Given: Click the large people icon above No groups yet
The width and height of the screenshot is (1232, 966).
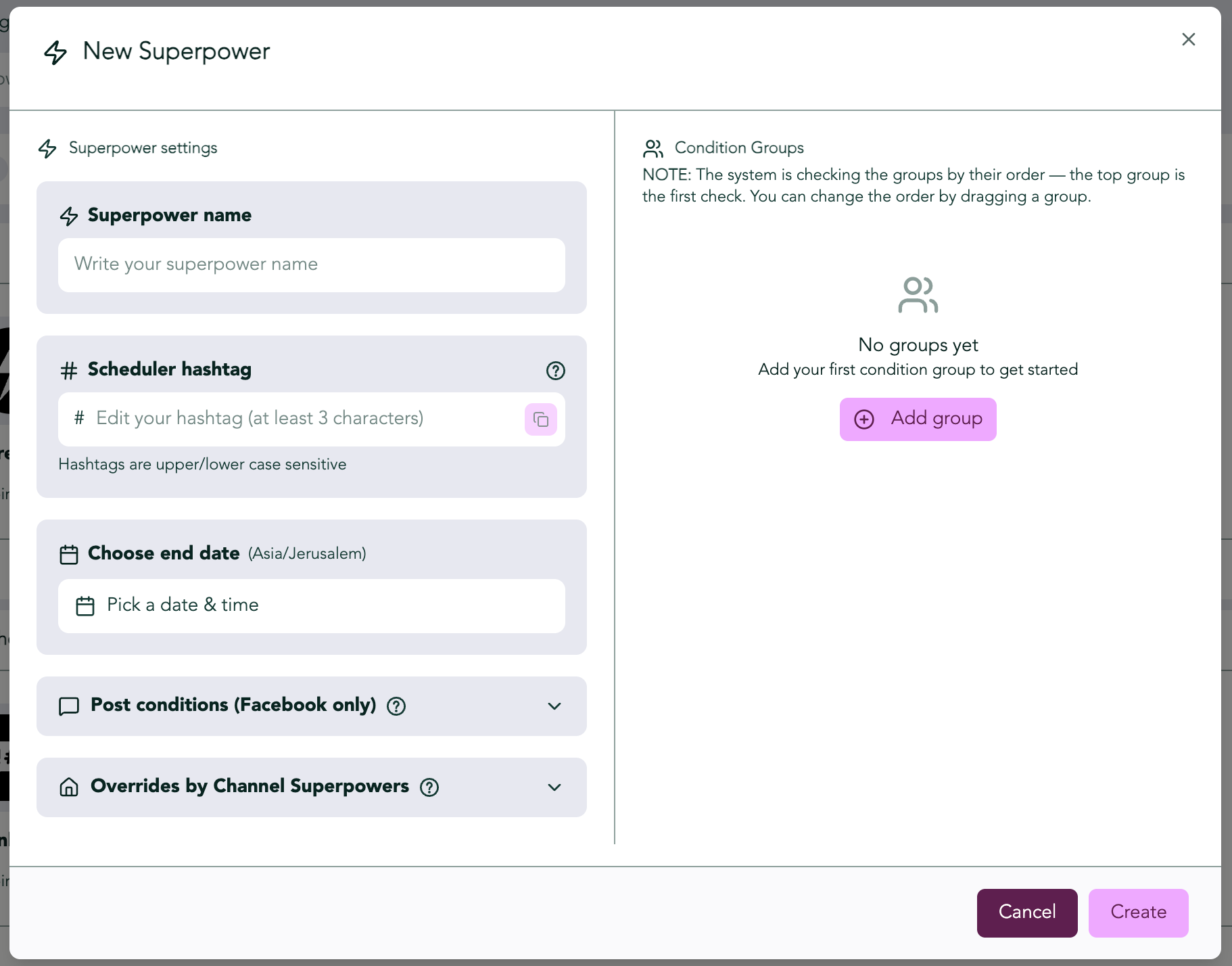Looking at the screenshot, I should [x=918, y=295].
